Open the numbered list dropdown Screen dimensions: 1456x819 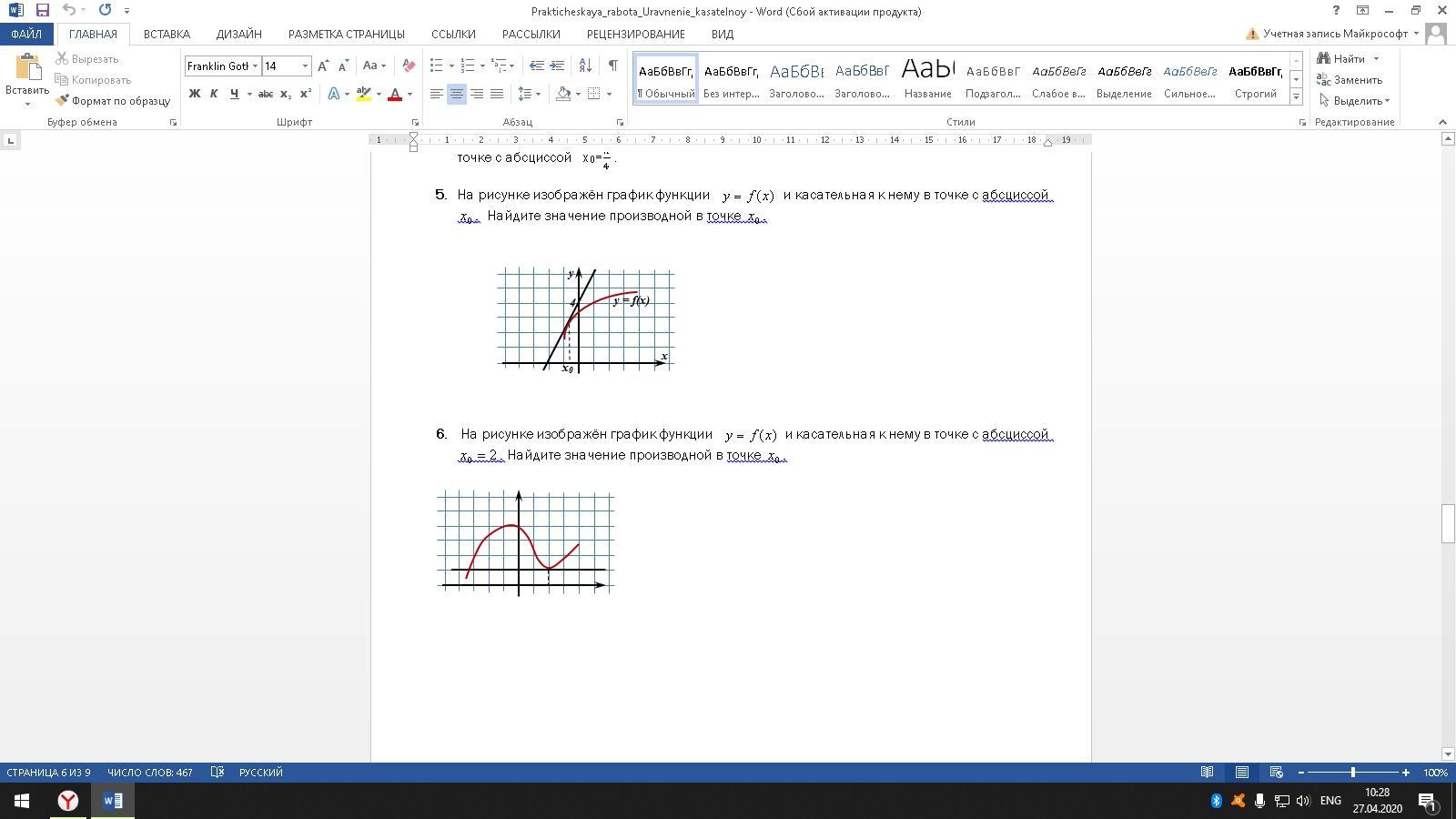(x=482, y=66)
